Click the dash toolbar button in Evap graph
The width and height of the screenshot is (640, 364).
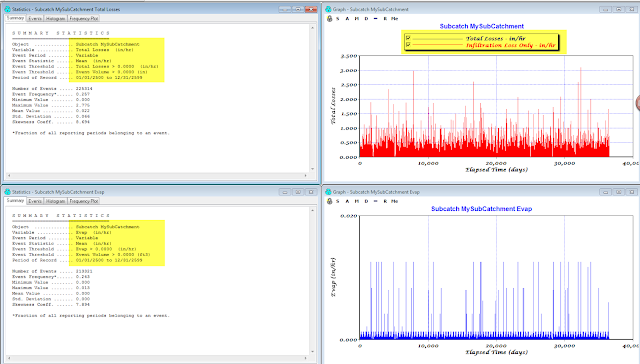[376, 201]
